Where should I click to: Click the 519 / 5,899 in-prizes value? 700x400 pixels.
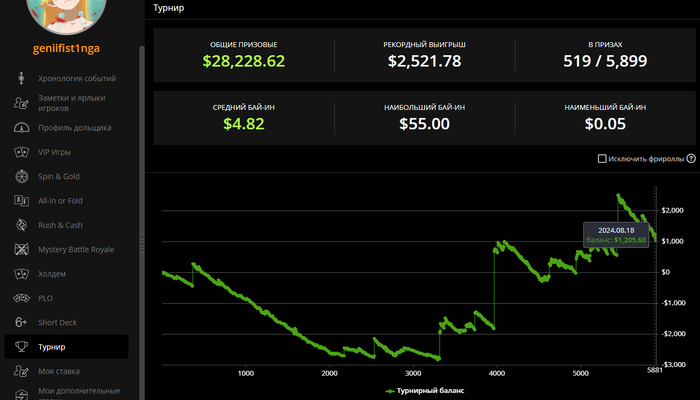click(x=605, y=61)
